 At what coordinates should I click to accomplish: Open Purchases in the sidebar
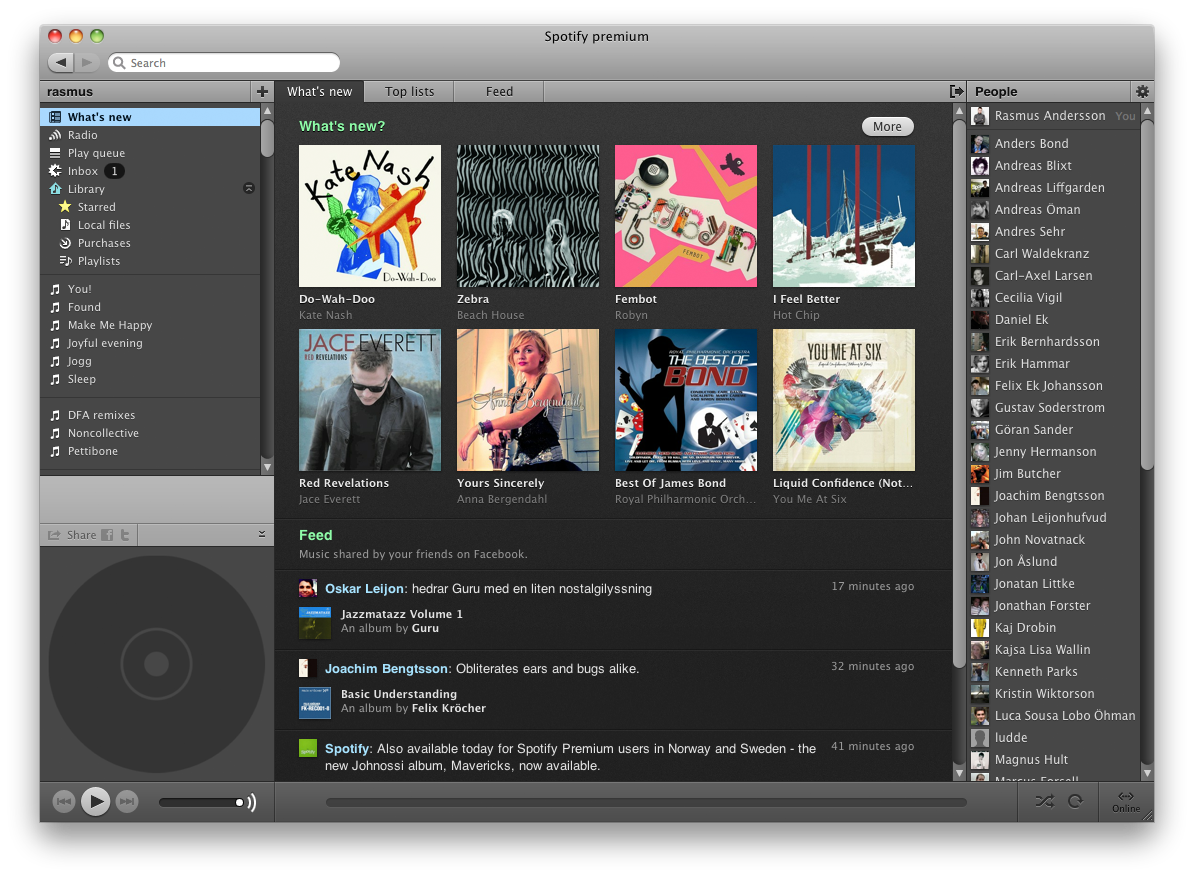coord(150,243)
